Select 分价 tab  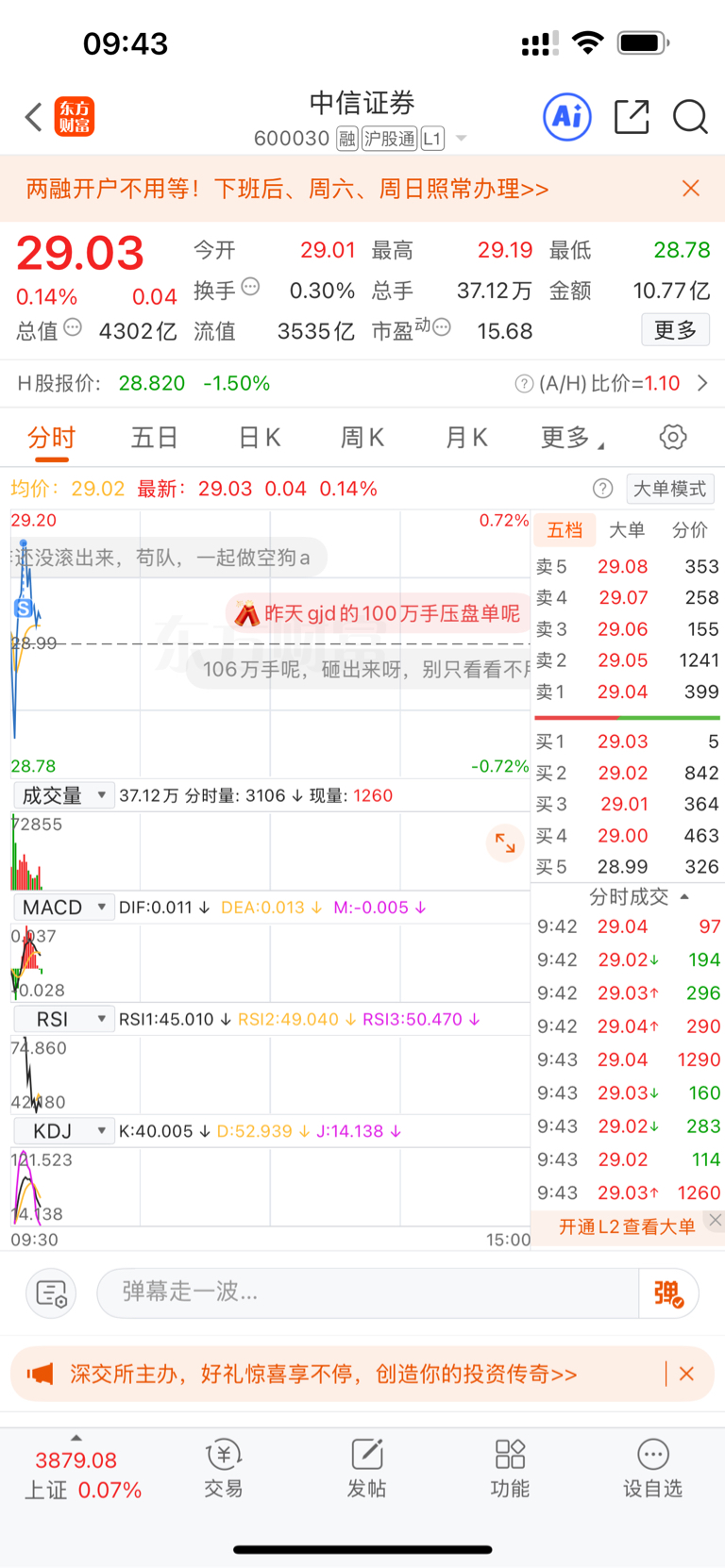[x=689, y=530]
